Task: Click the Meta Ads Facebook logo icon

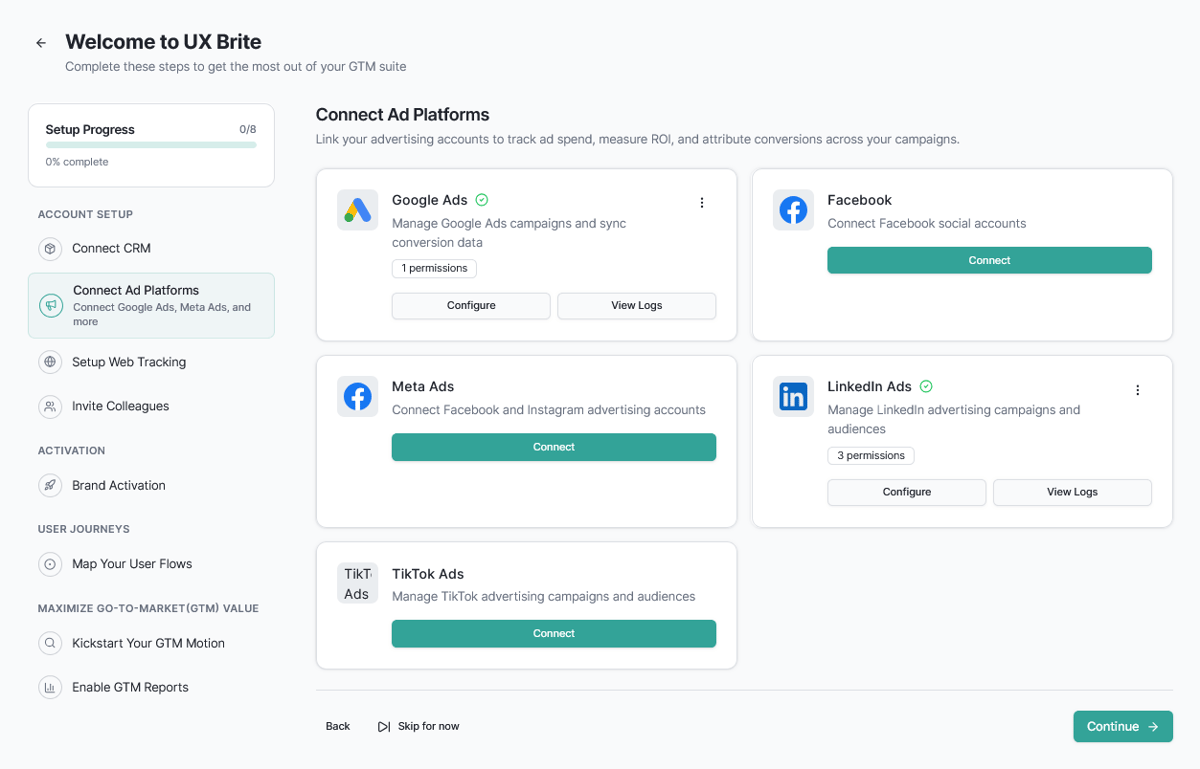Action: click(357, 397)
